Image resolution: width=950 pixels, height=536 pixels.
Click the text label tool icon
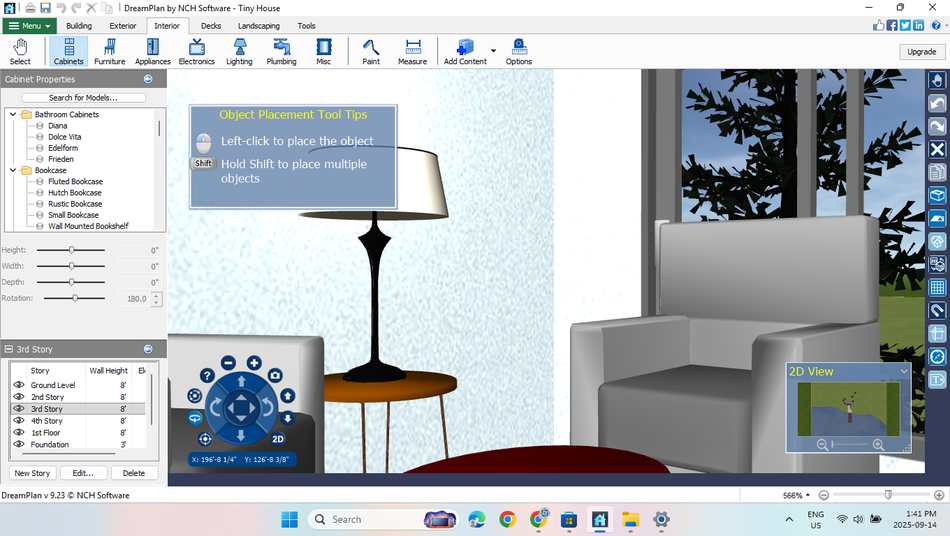point(937,380)
